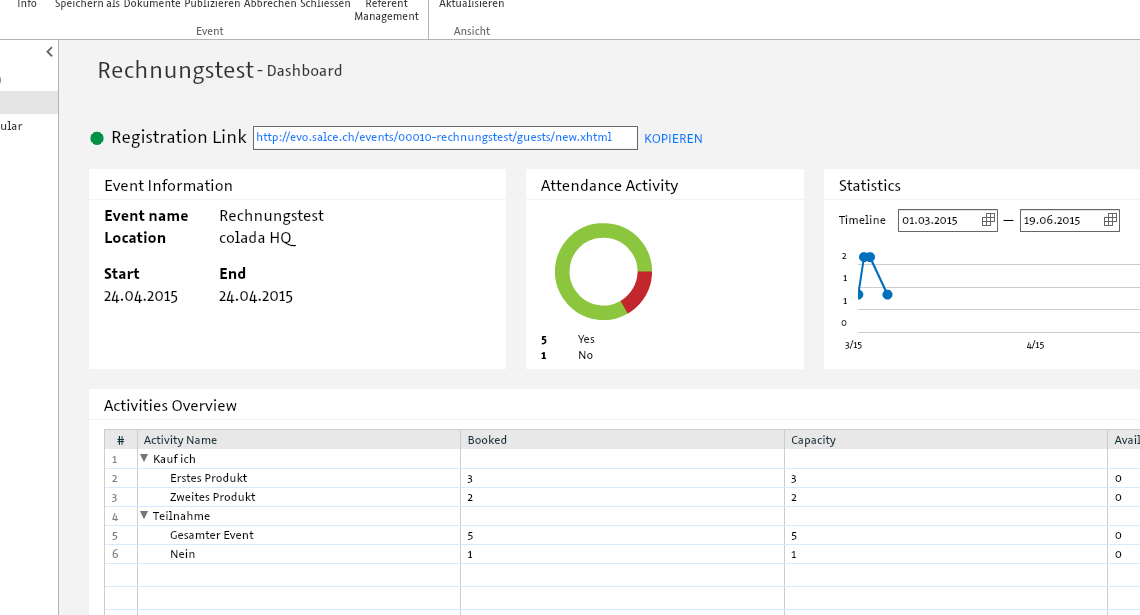Click the # column header
Image resolution: width=1140 pixels, height=615 pixels.
click(x=121, y=440)
